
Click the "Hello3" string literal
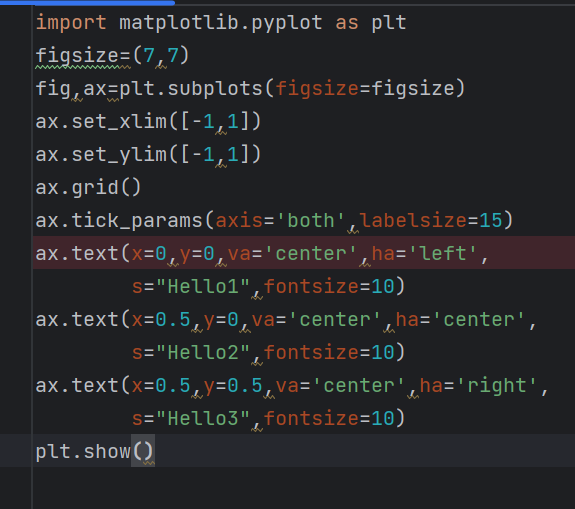pos(203,418)
